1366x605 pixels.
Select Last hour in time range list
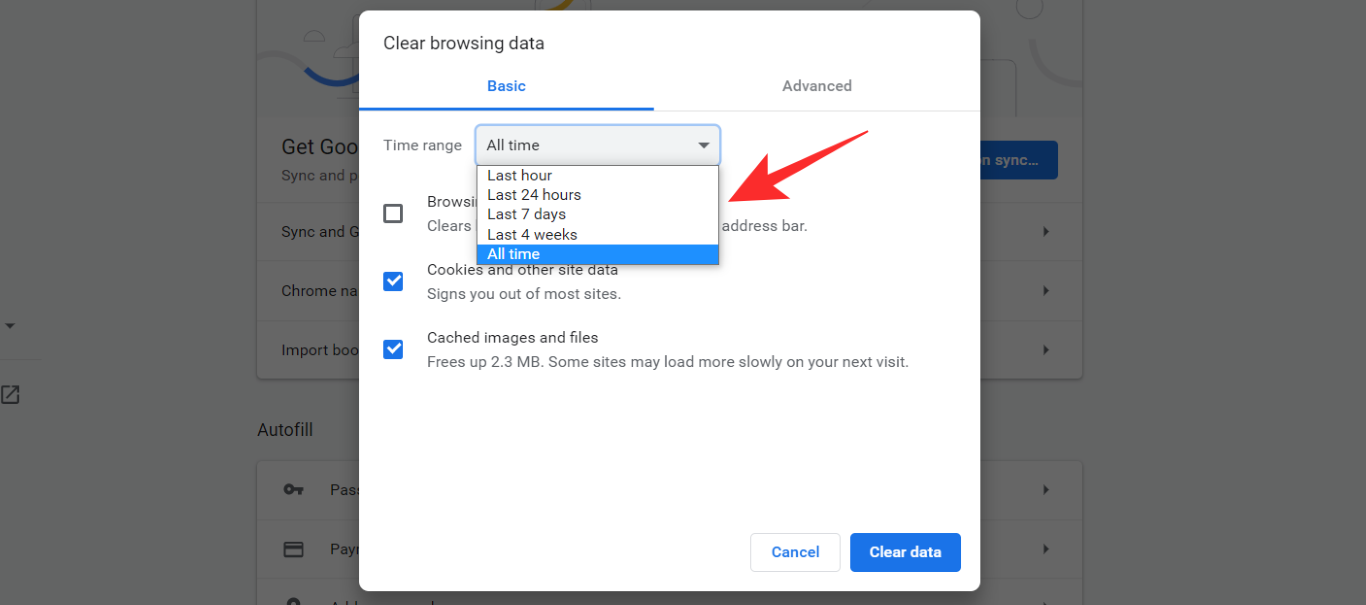[520, 175]
